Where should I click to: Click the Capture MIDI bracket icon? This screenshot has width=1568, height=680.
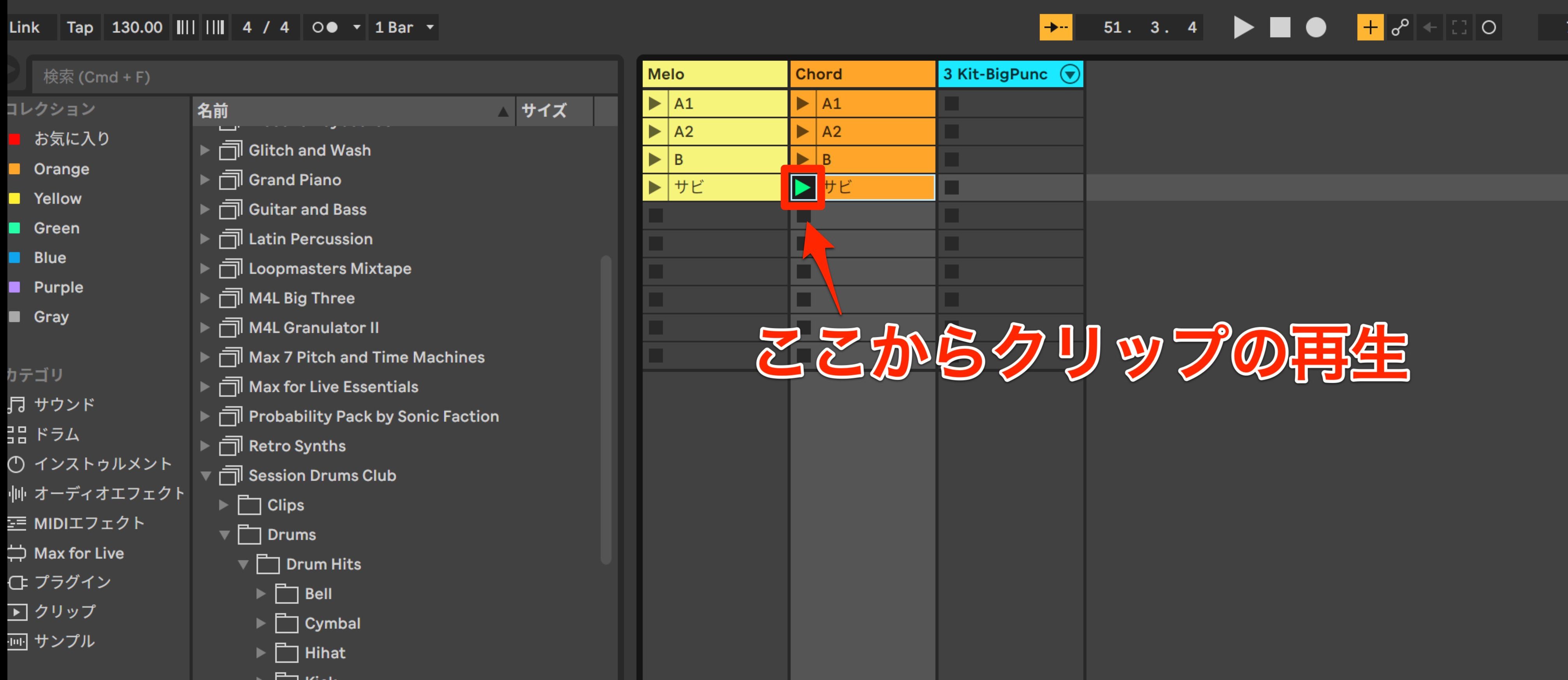[x=1459, y=27]
